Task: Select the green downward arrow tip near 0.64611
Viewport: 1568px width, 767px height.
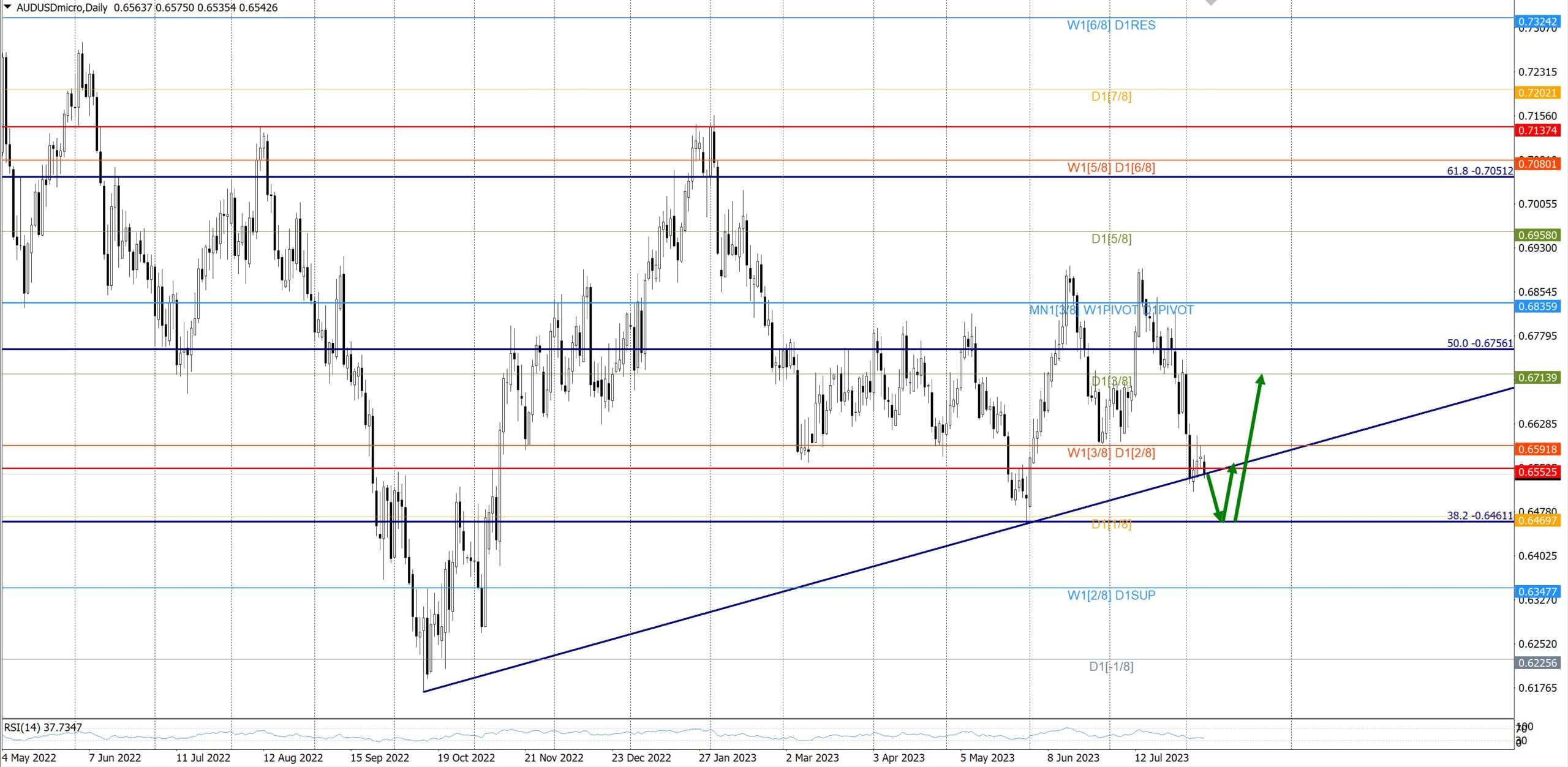Action: pyautogui.click(x=1221, y=518)
